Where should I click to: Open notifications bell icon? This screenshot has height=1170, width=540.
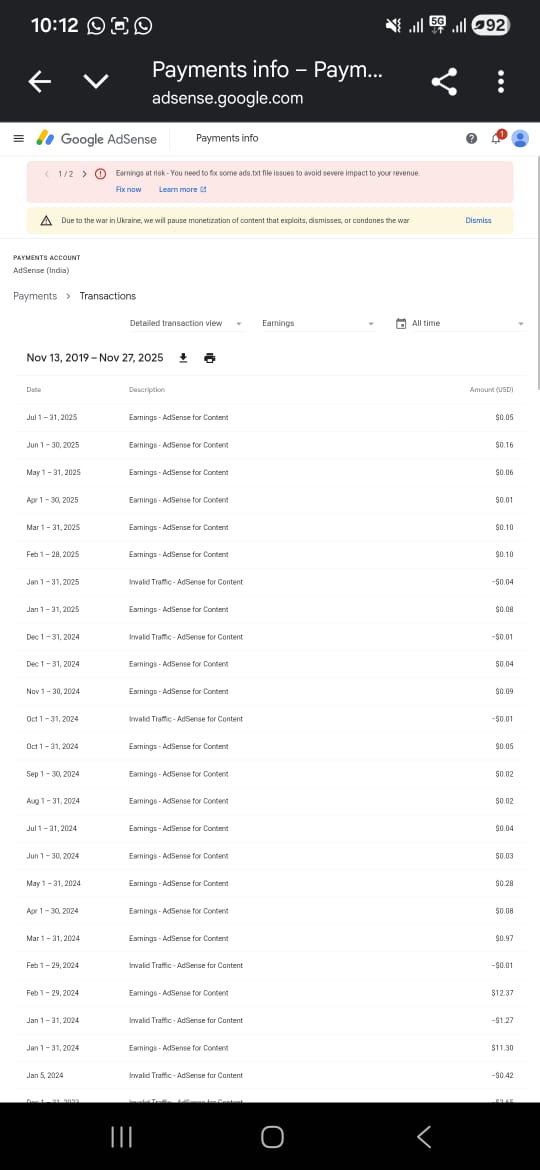496,138
